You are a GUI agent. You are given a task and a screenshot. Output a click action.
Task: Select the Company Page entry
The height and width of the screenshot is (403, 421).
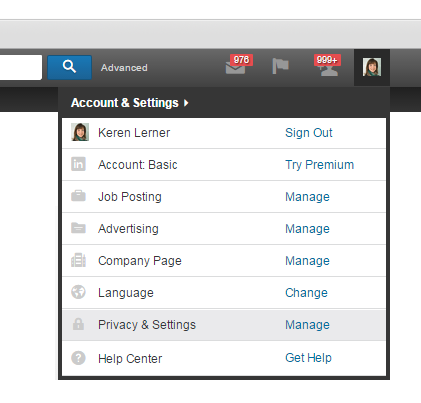point(140,261)
